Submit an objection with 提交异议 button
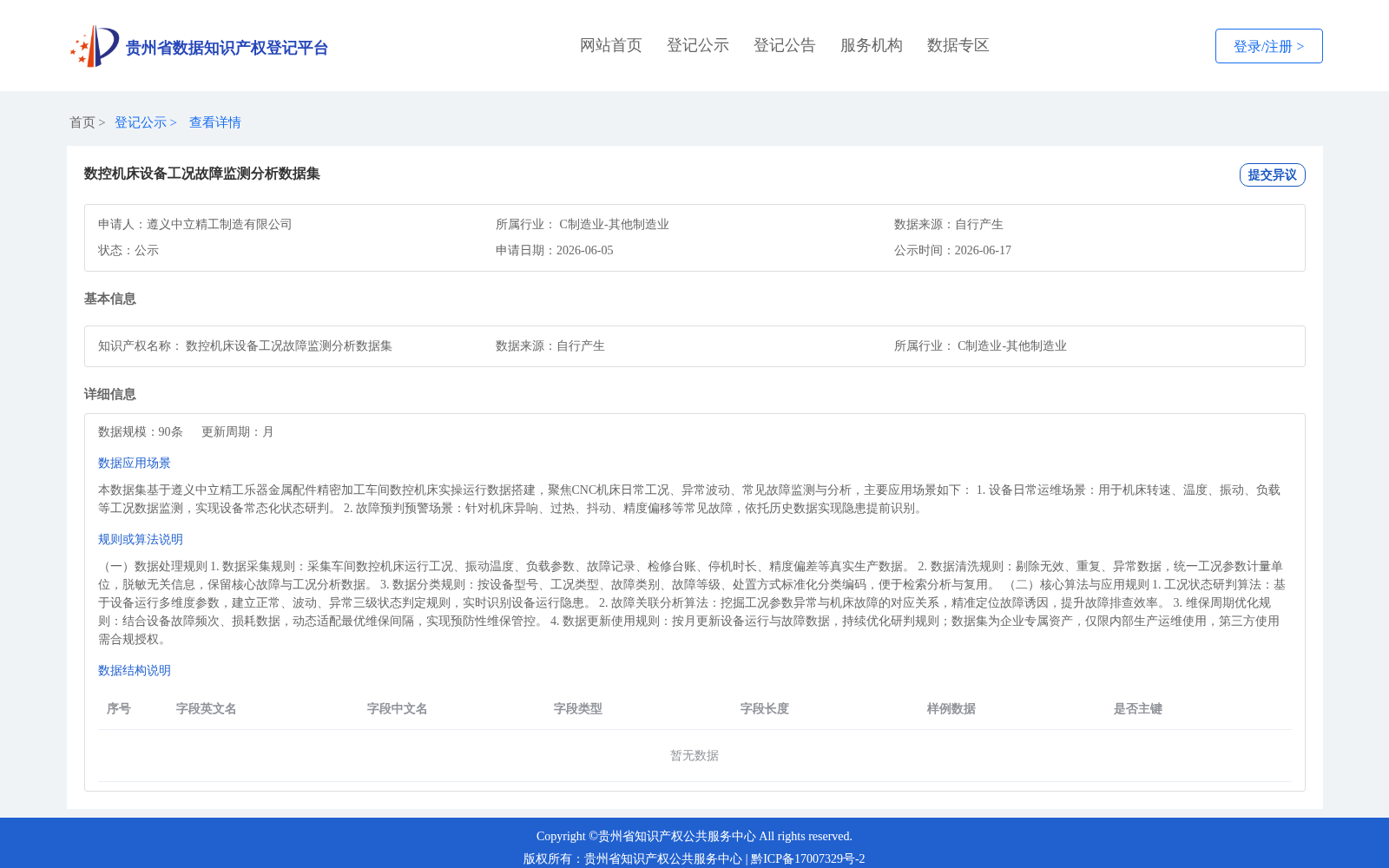The width and height of the screenshot is (1389, 868). click(x=1273, y=174)
